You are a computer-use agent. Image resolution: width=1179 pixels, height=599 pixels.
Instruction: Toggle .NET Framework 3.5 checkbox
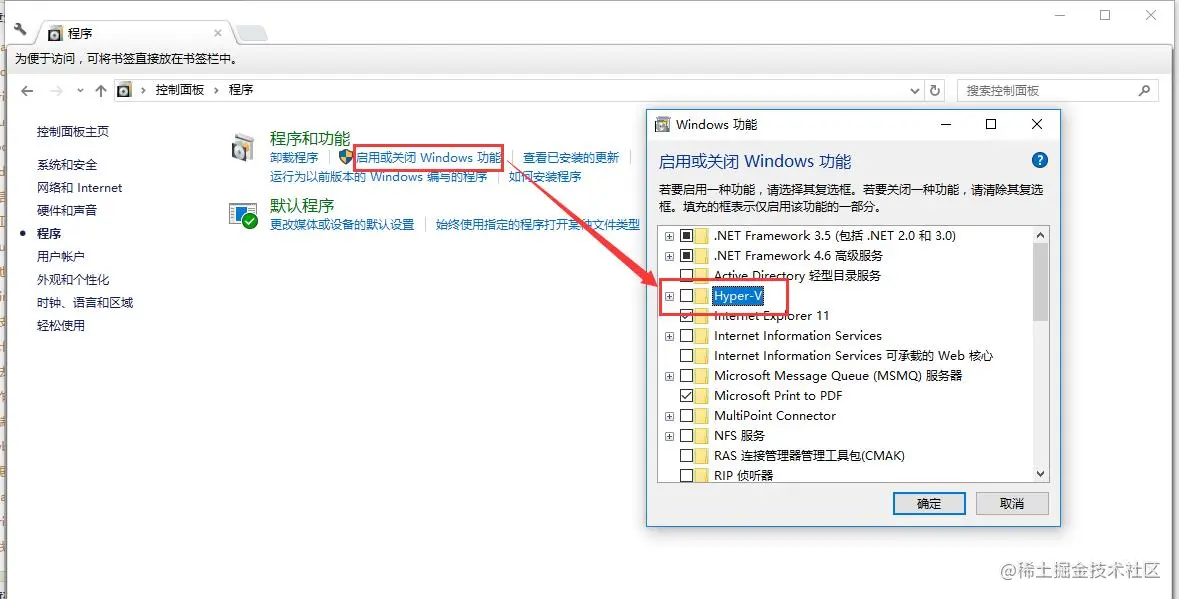(x=686, y=236)
